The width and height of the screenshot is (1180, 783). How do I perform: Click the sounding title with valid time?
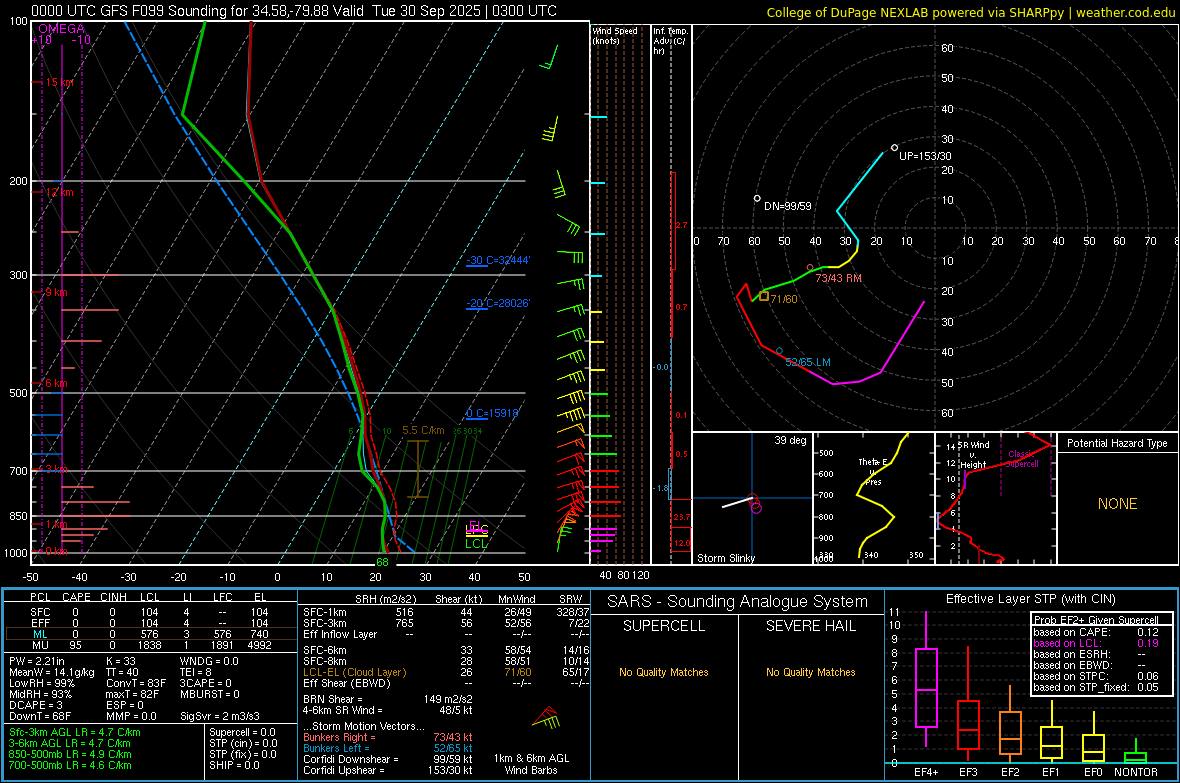click(x=294, y=11)
